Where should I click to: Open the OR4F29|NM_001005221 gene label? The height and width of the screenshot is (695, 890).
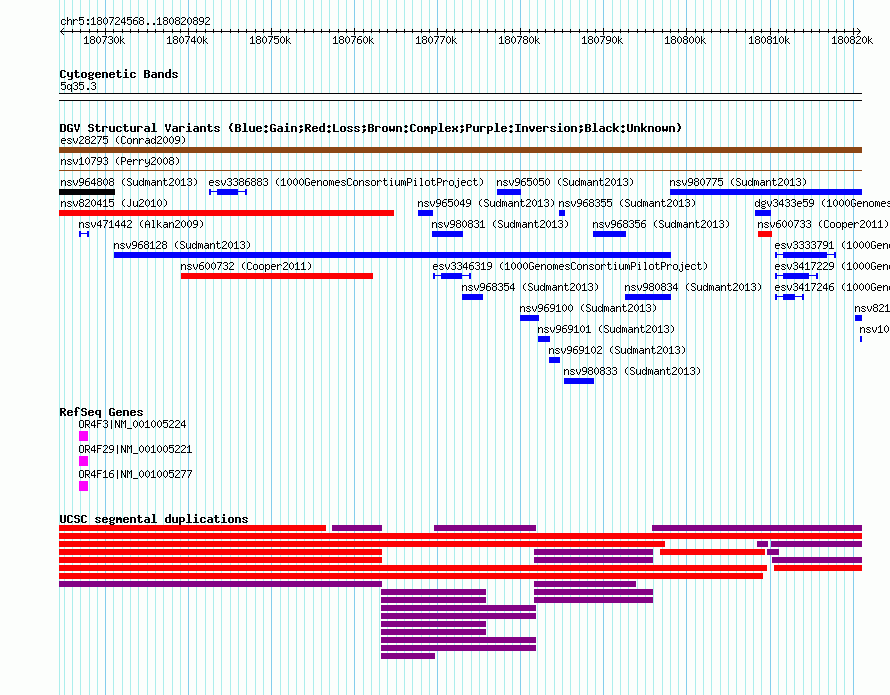[x=135, y=449]
